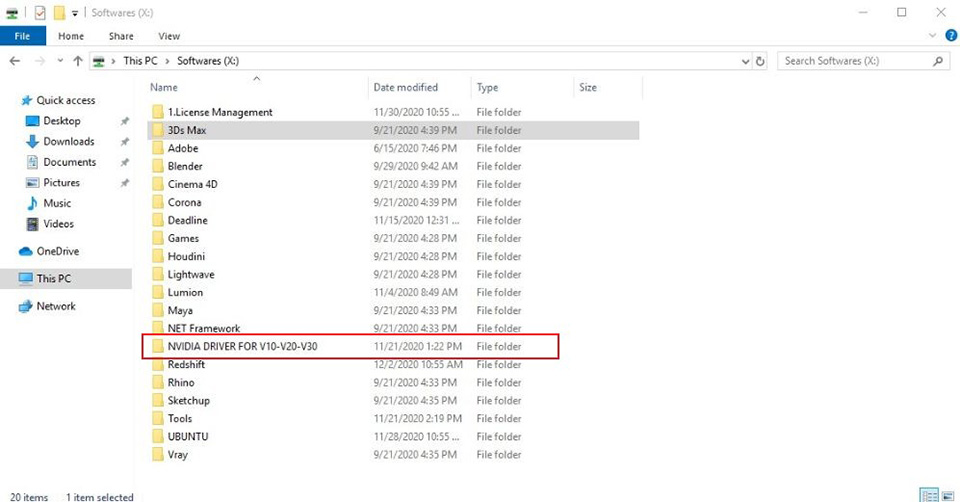960x502 pixels.
Task: Select the Games folder icon
Action: pyautogui.click(x=158, y=238)
